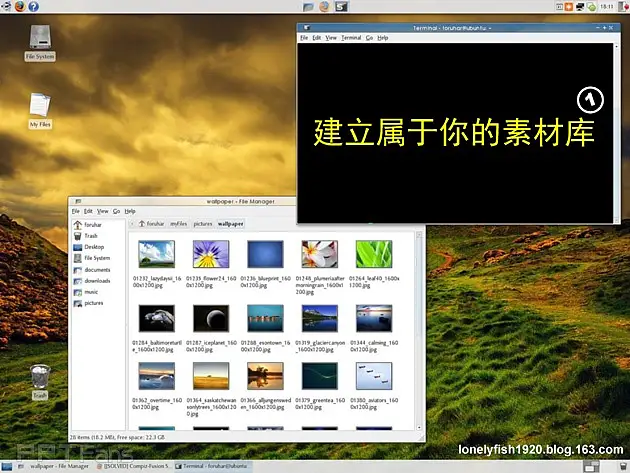The height and width of the screenshot is (473, 630).
Task: Click the clock in the top panel
Action: [x=606, y=6]
